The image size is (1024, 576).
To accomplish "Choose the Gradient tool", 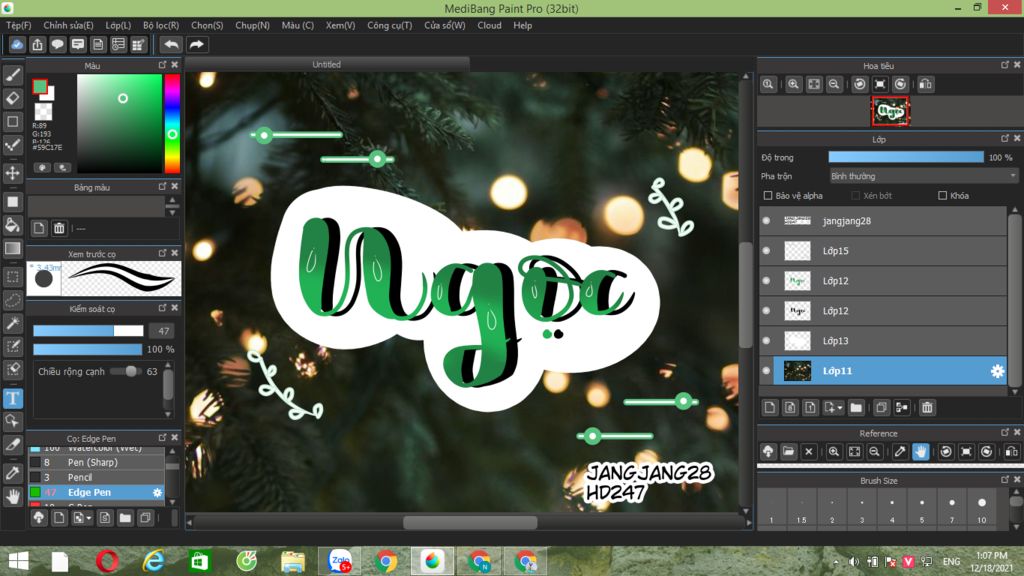I will click(x=12, y=248).
